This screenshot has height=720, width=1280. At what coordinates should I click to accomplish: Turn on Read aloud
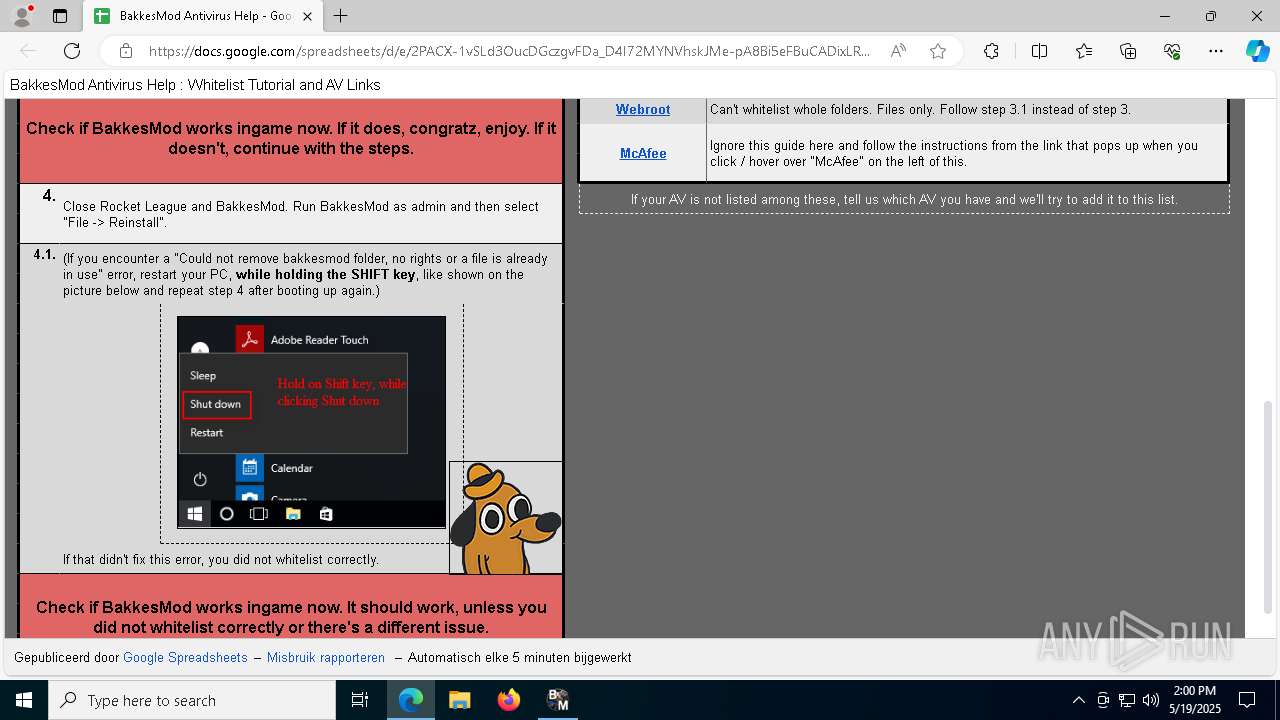point(898,51)
